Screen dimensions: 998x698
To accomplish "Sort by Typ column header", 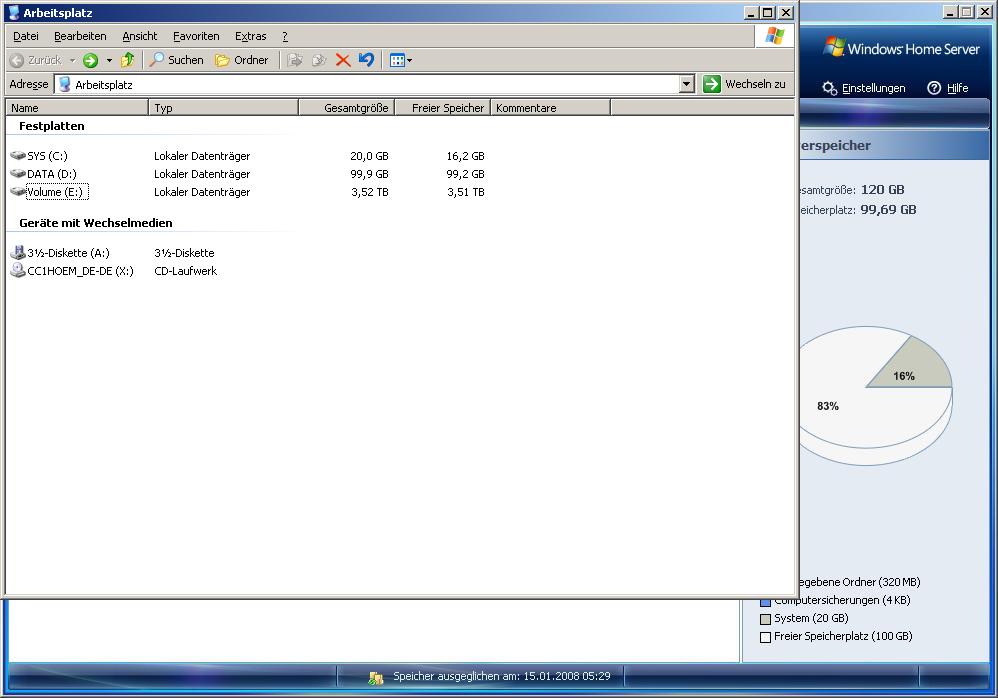I will click(x=223, y=108).
